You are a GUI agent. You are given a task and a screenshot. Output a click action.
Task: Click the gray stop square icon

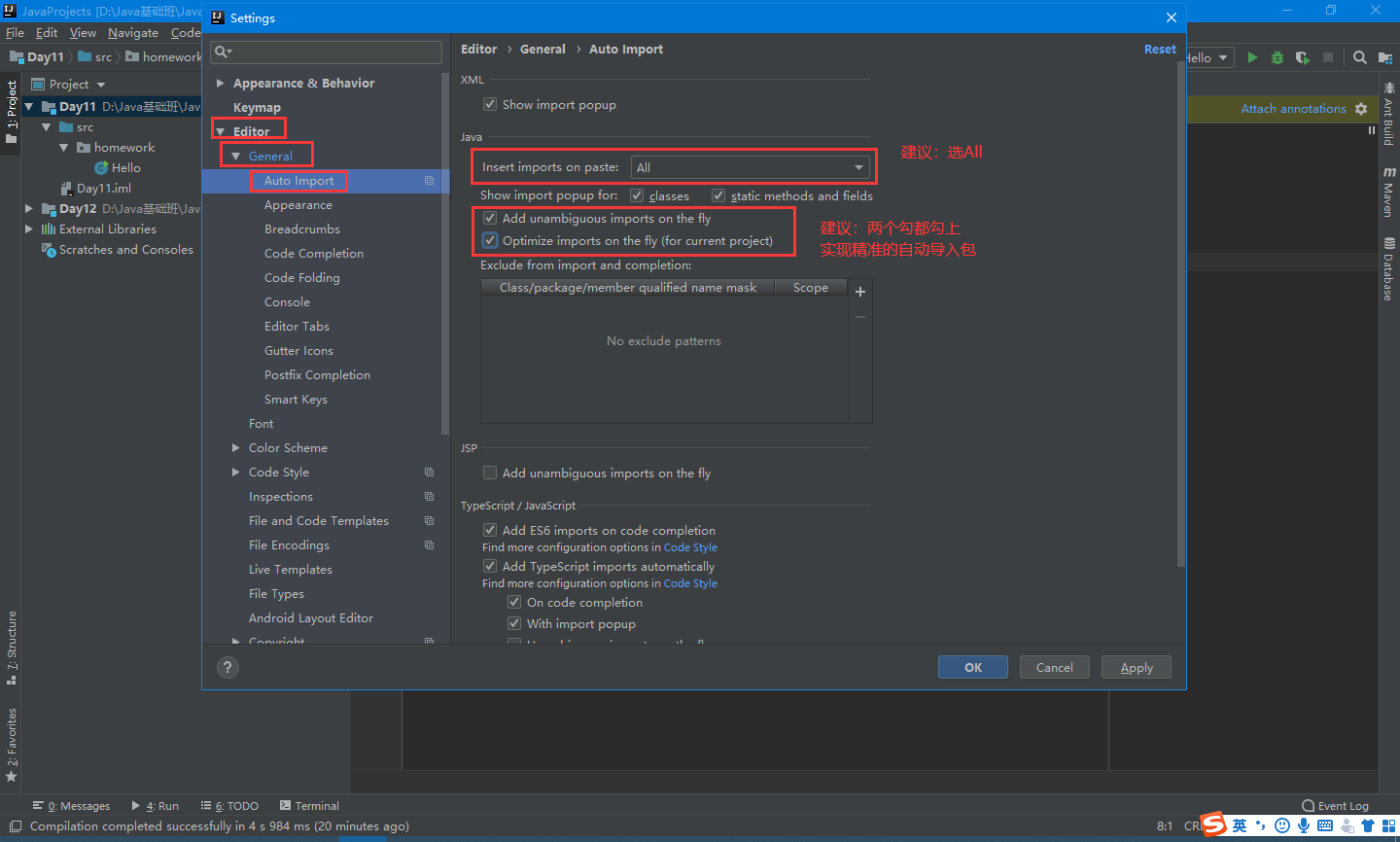1328,57
